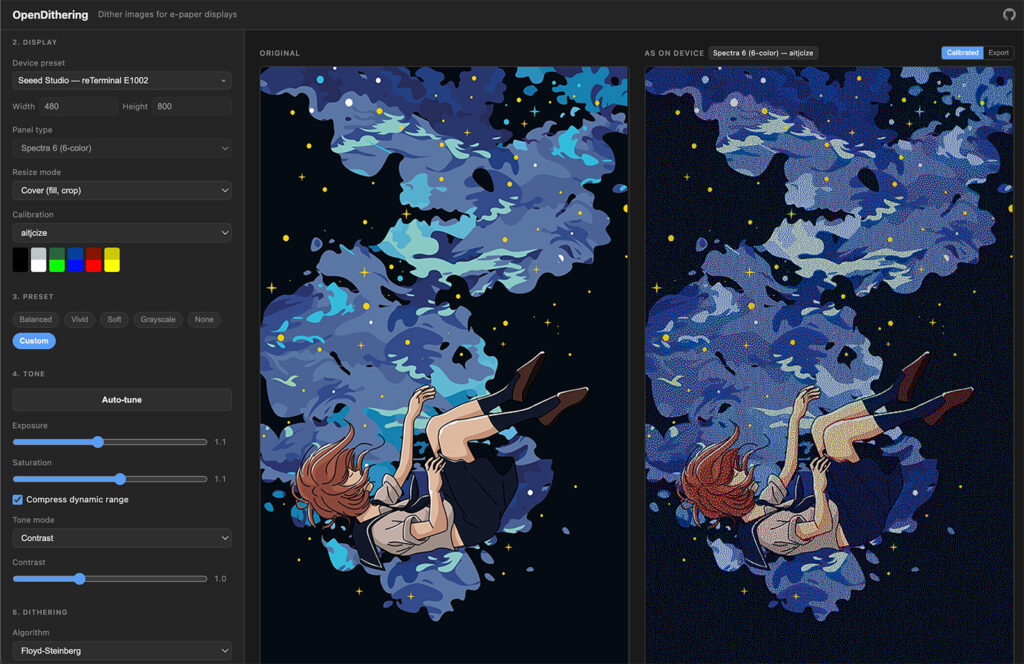Click the green calibration swatch
The width and height of the screenshot is (1024, 664).
tap(57, 260)
